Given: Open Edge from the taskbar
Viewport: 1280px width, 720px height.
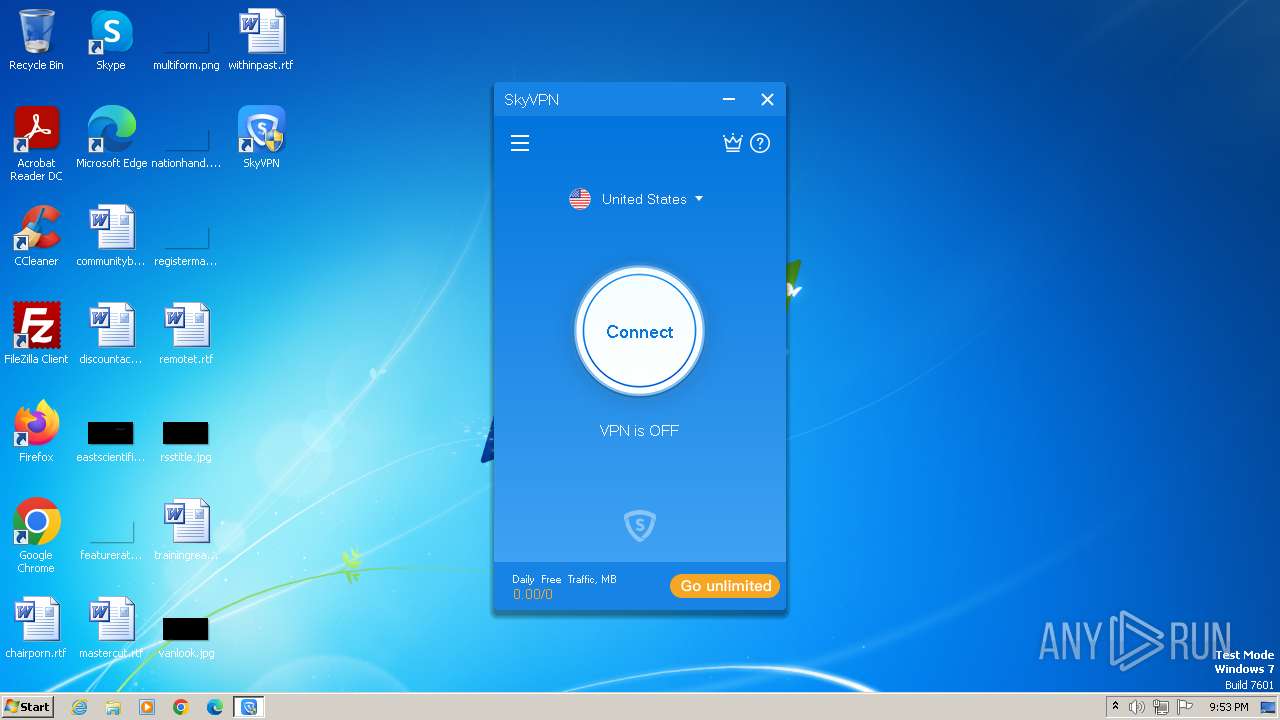Looking at the screenshot, I should click(215, 707).
